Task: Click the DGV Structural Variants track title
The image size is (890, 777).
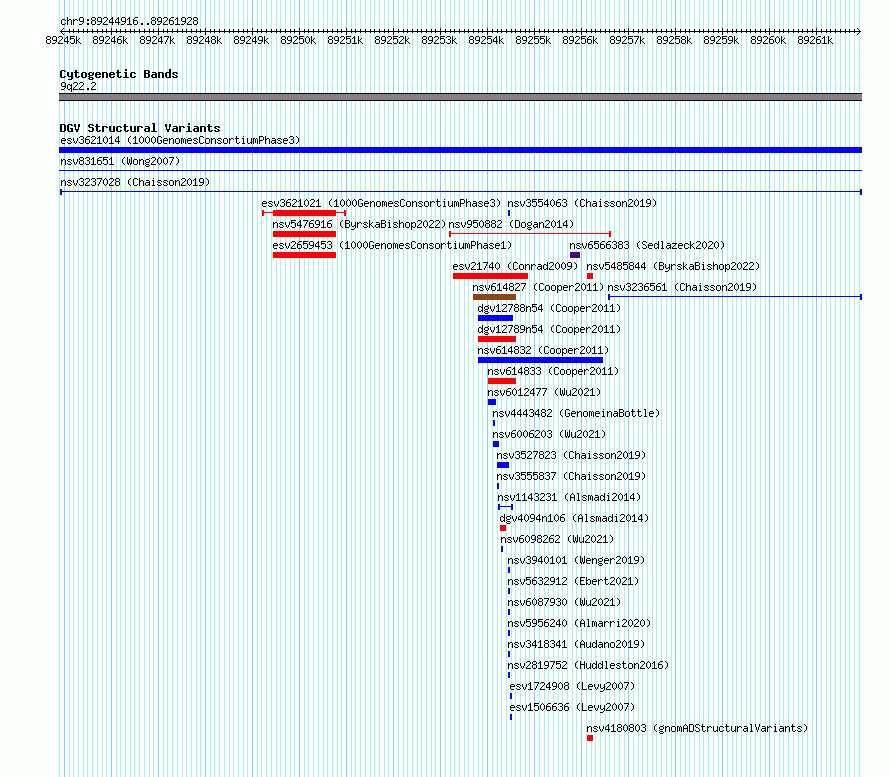Action: click(x=140, y=128)
